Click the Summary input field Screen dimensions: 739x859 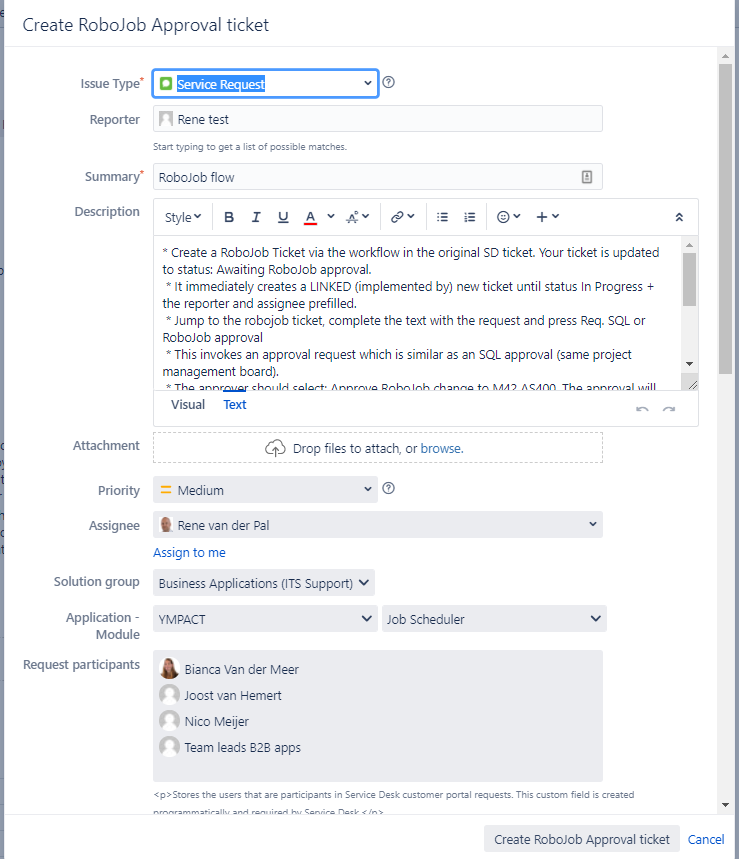(x=378, y=177)
